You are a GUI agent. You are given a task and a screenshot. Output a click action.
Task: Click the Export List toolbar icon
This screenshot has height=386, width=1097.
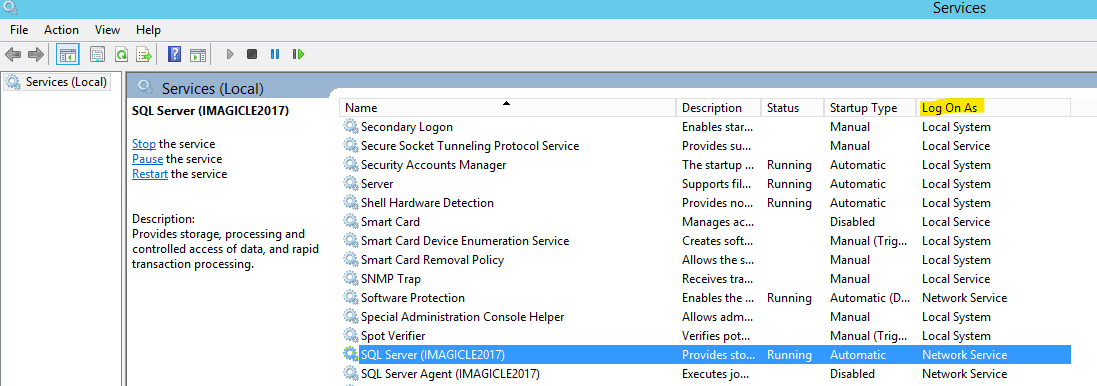143,54
